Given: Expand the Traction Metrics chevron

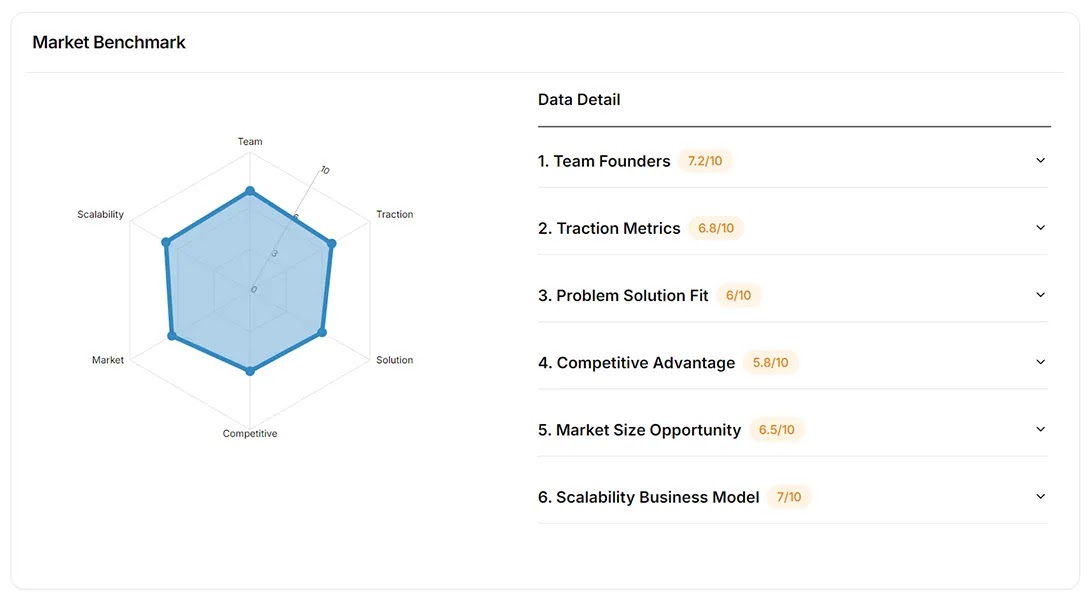Looking at the screenshot, I should [x=1040, y=228].
